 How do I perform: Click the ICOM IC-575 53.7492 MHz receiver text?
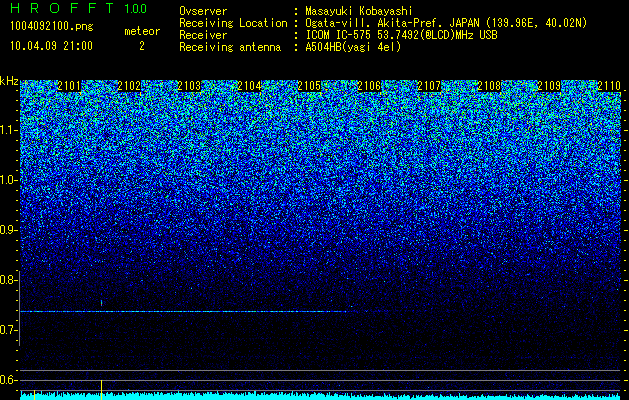[401, 35]
